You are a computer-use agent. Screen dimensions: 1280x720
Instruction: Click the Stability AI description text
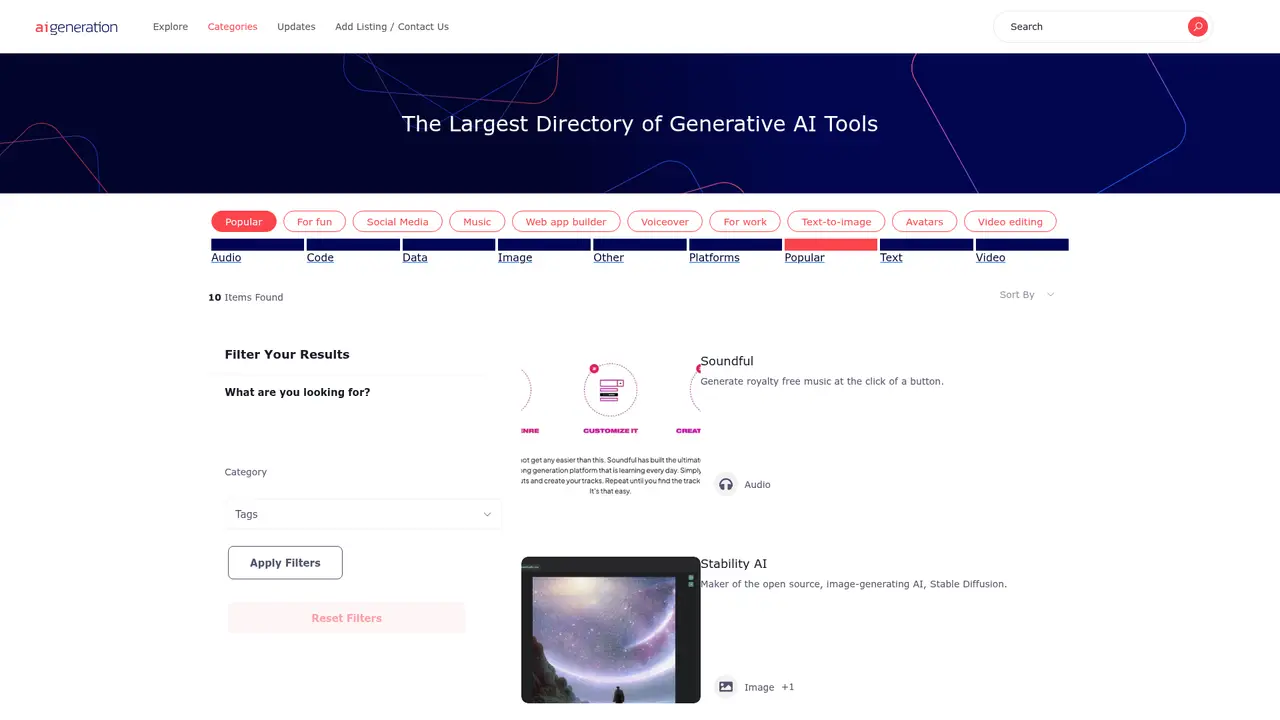click(853, 584)
